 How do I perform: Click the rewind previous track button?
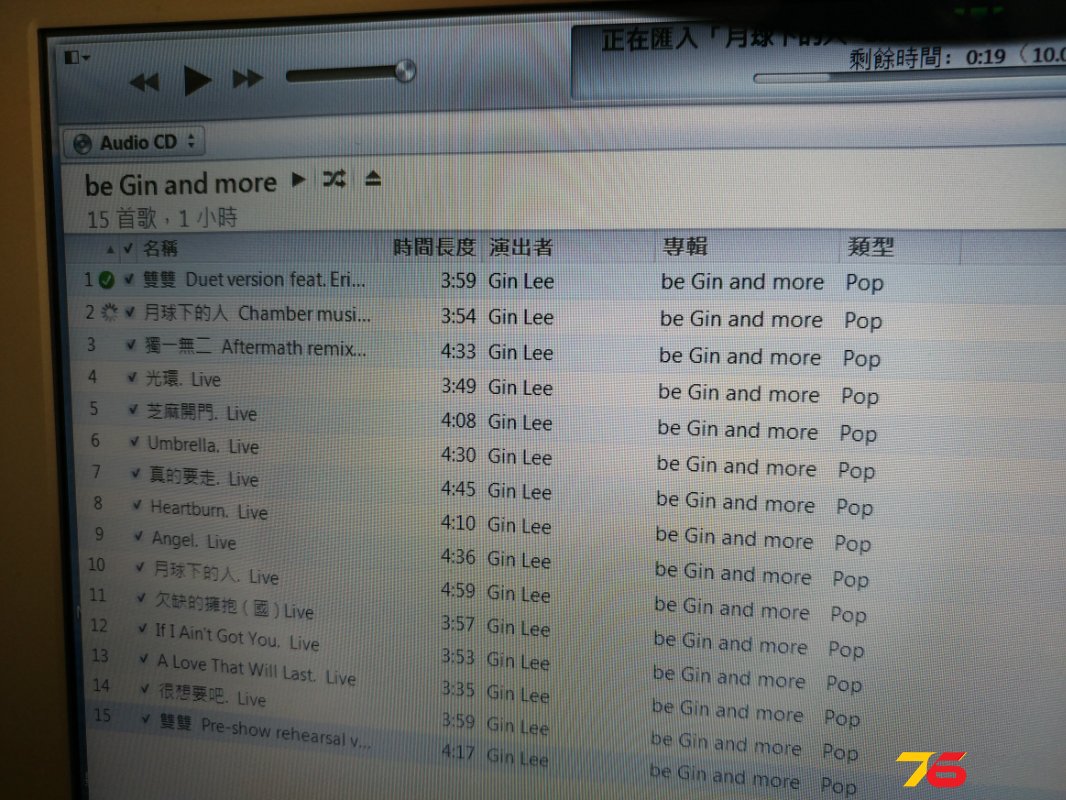(x=144, y=82)
